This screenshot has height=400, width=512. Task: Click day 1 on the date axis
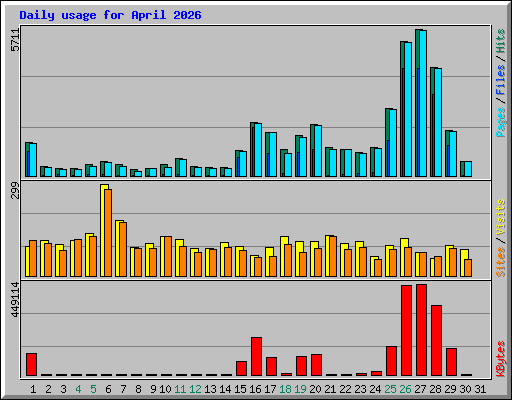click(33, 389)
